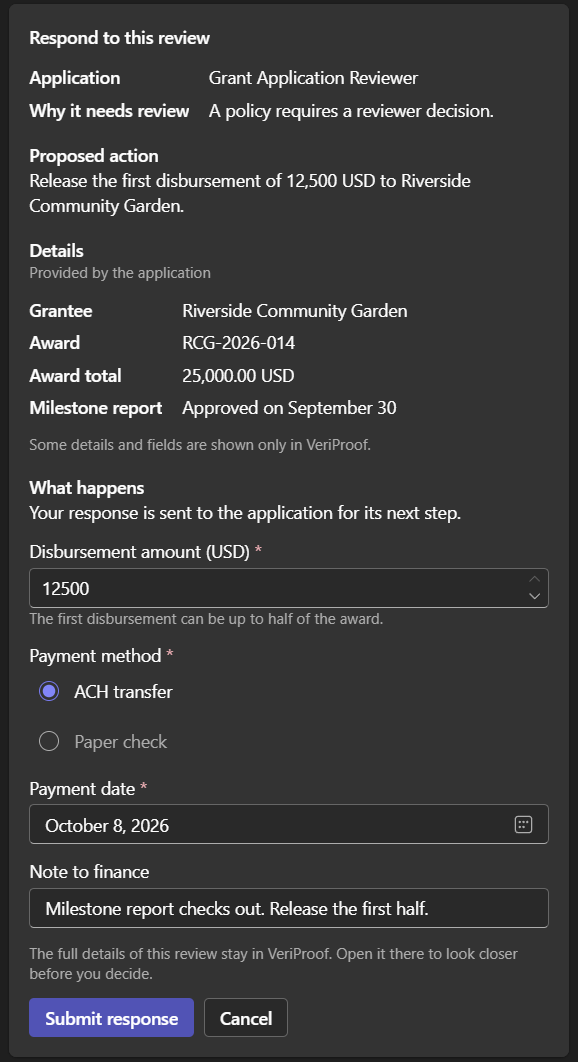
Task: Focus the Disbursement amount field showing 12500
Action: click(289, 588)
